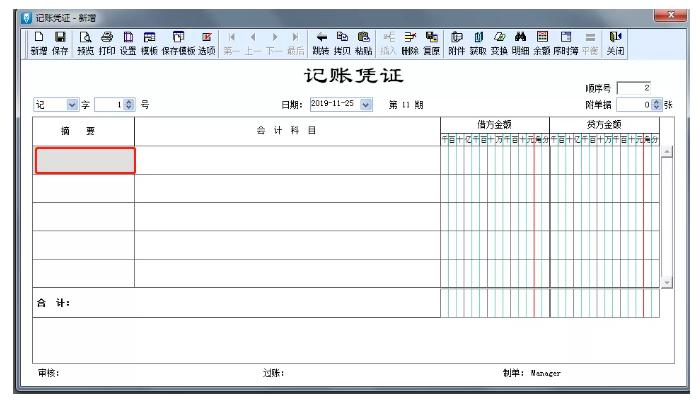This screenshot has width=700, height=403.
Task: Close the 记账凭证 window with X
Action: click(670, 15)
